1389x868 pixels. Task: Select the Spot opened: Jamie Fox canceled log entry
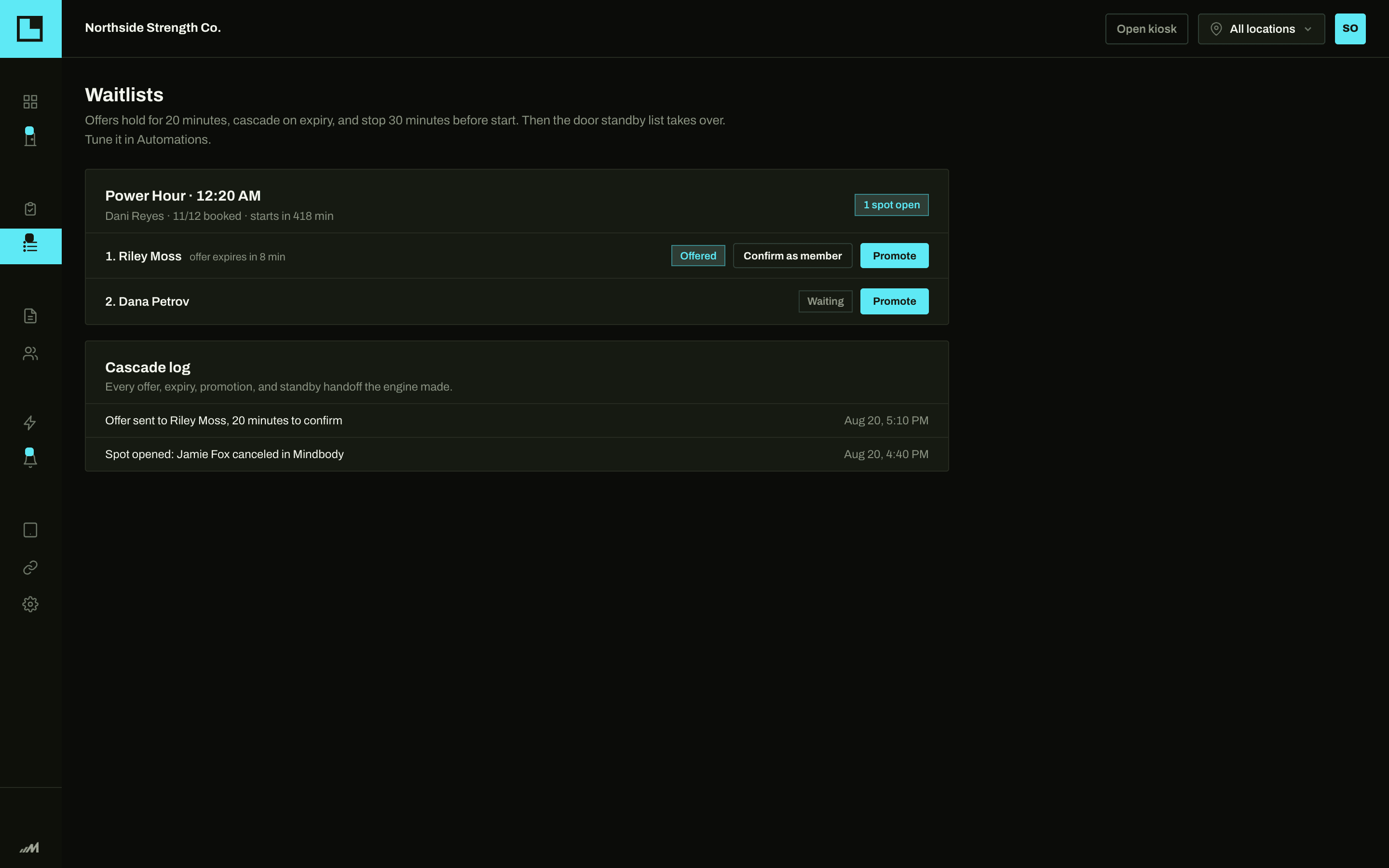pyautogui.click(x=517, y=454)
